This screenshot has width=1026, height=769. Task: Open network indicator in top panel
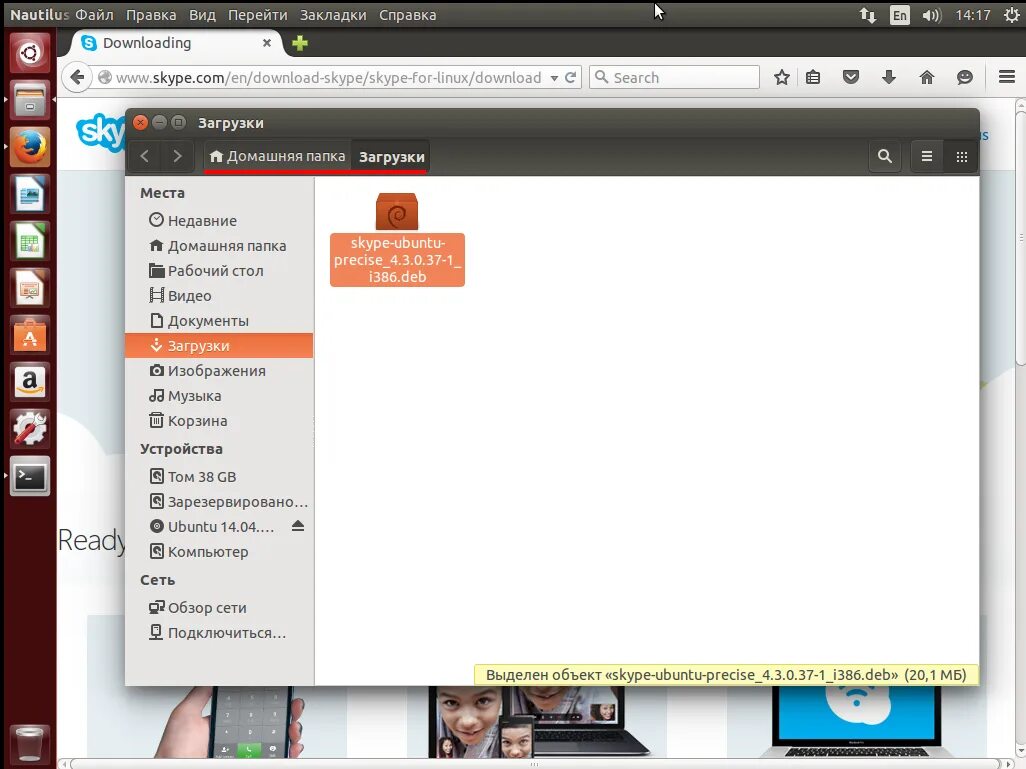pos(868,15)
